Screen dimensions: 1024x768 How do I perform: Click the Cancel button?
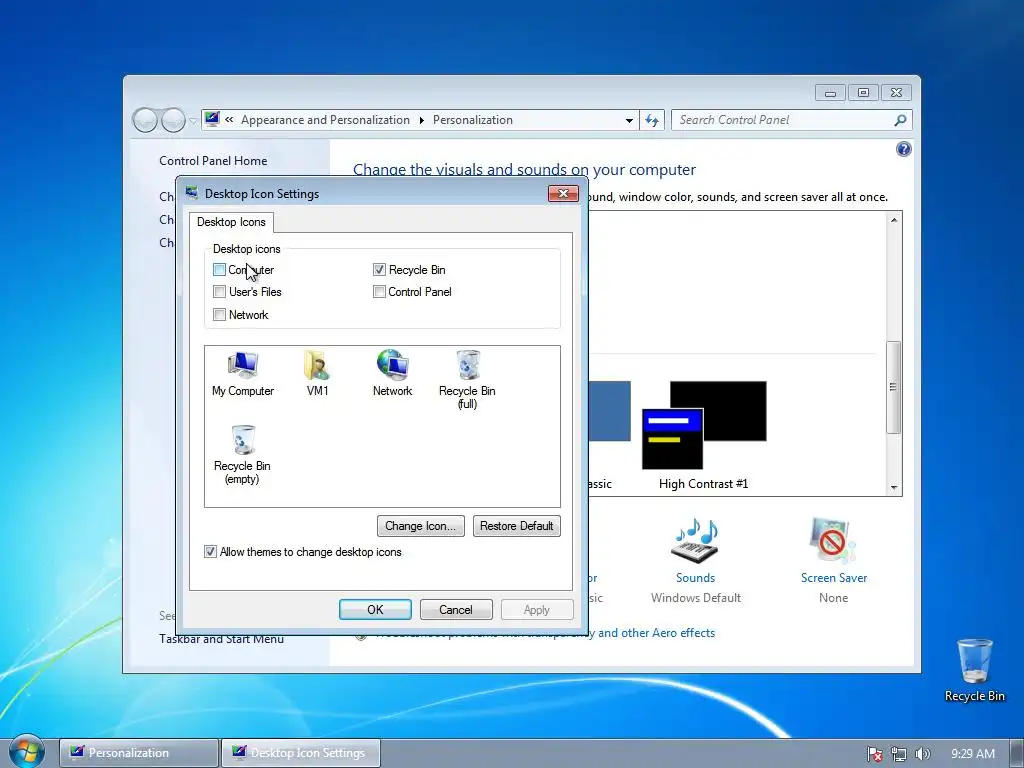pos(456,609)
